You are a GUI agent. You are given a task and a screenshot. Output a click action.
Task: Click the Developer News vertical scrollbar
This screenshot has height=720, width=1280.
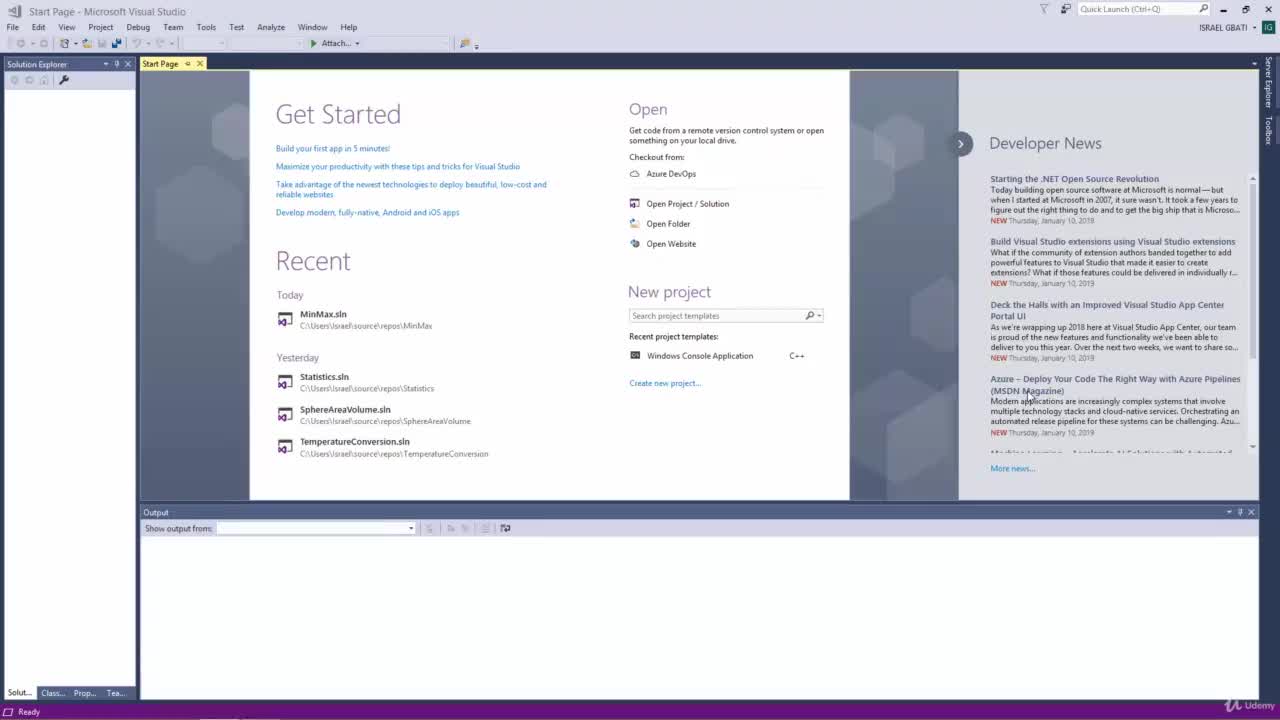1253,311
